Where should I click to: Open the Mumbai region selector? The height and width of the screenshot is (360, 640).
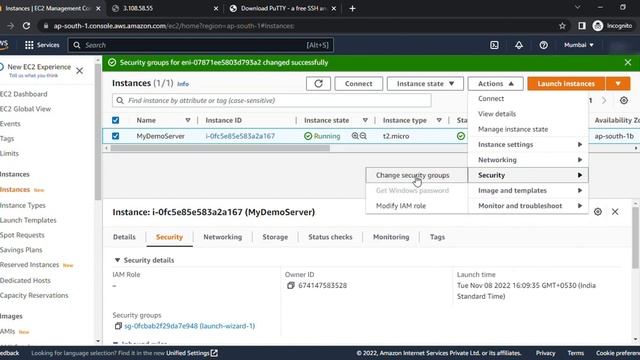pyautogui.click(x=579, y=45)
